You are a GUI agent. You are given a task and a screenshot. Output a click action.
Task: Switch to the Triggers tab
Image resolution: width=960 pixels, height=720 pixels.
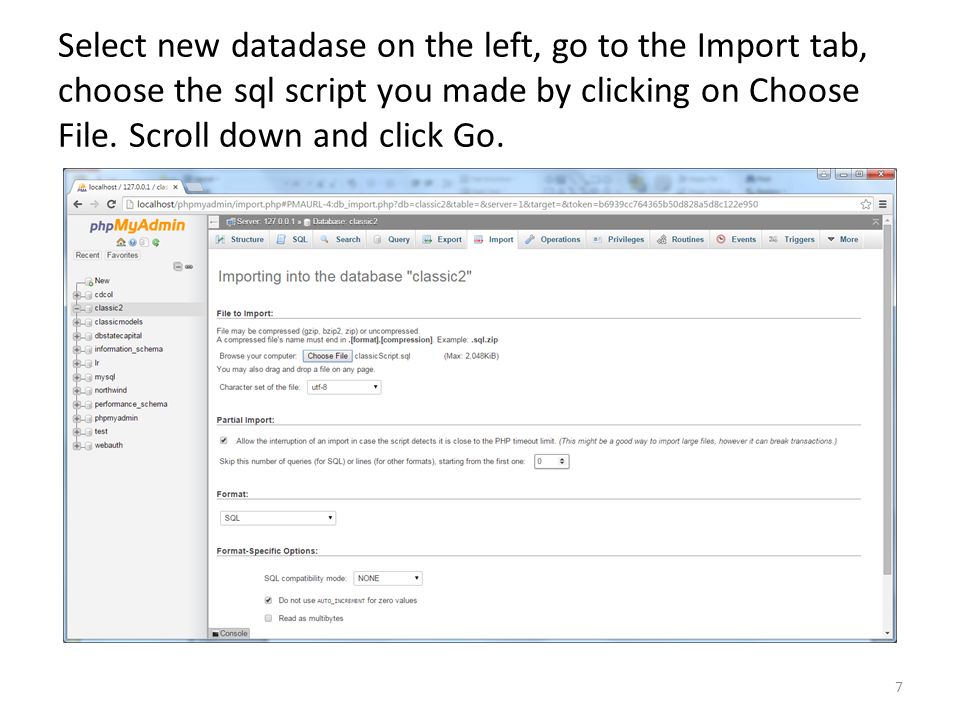792,239
